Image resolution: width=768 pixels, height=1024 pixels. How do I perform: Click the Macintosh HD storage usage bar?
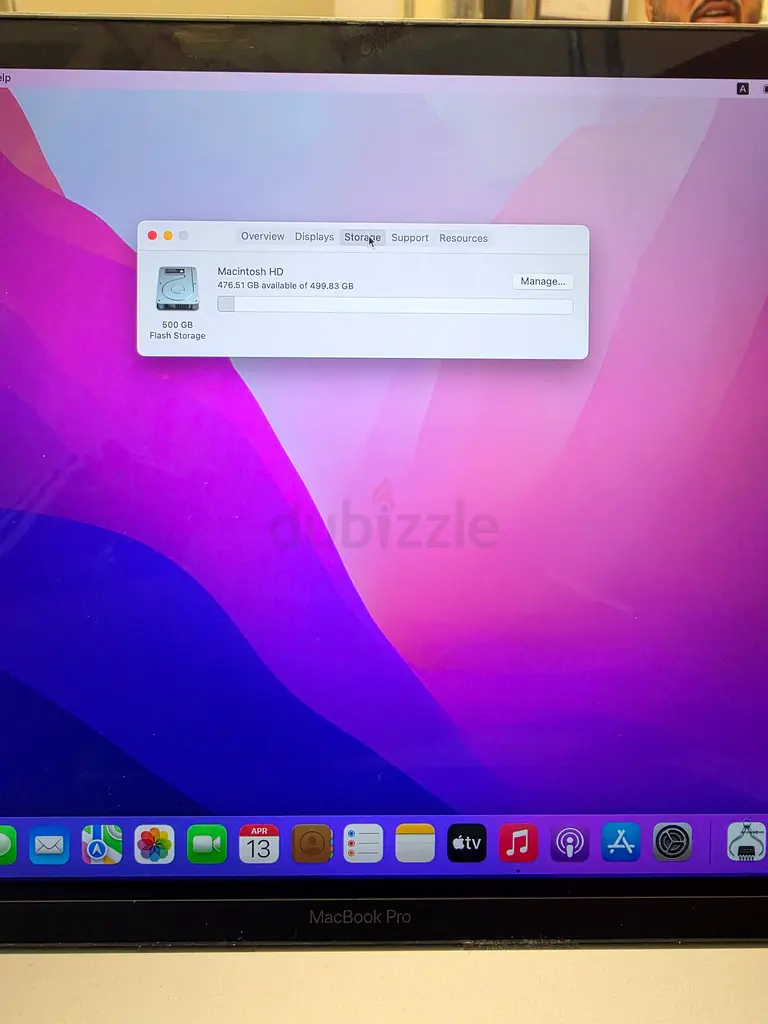[x=395, y=305]
